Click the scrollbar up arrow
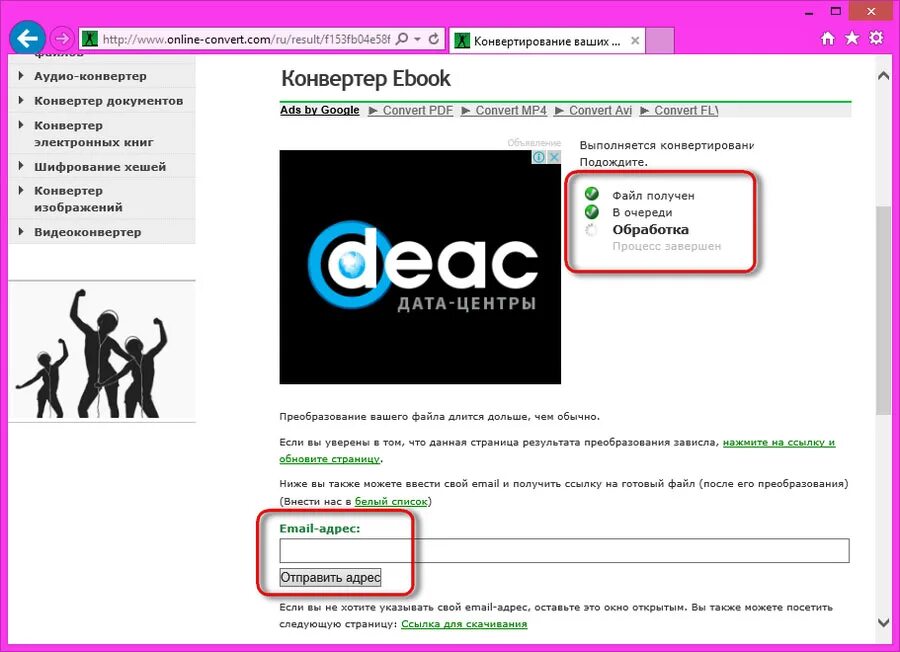This screenshot has height=652, width=900. 883,76
